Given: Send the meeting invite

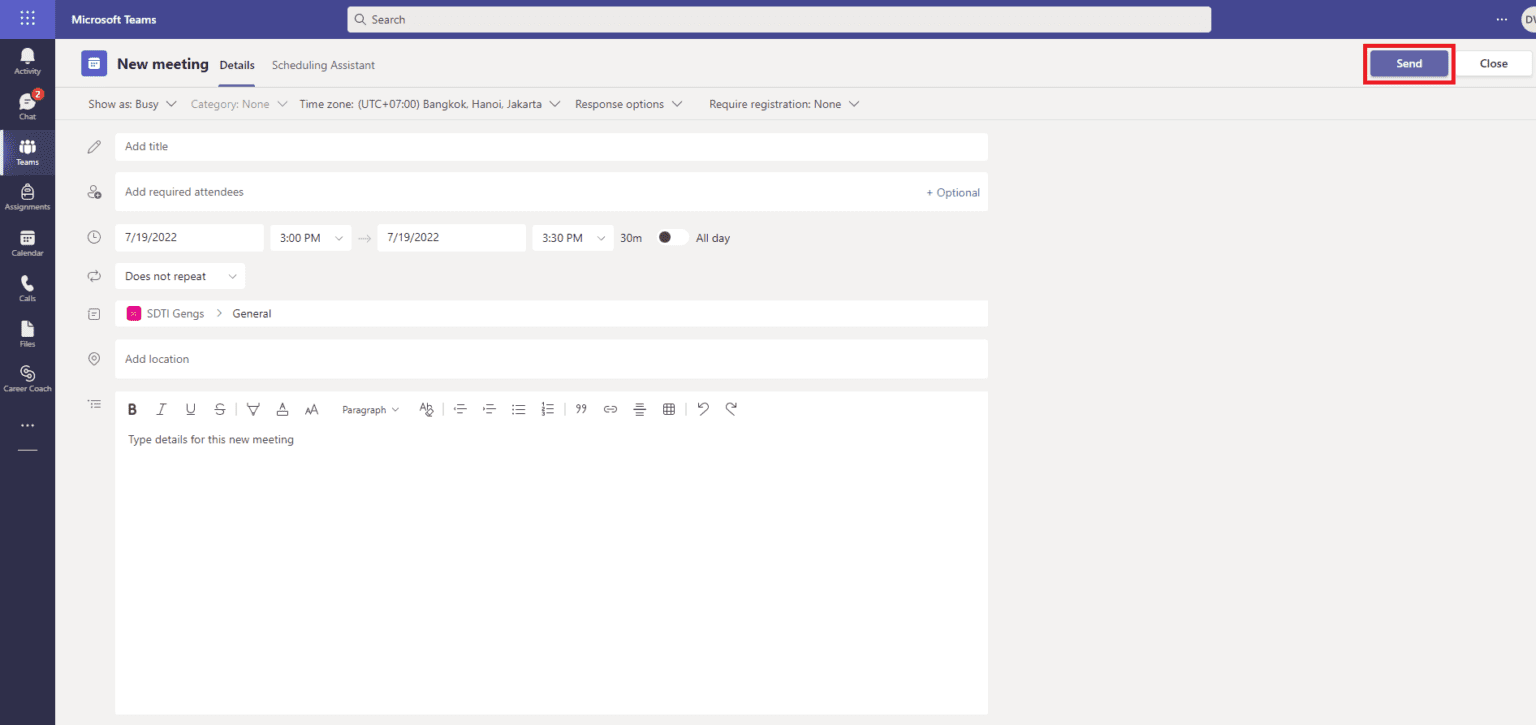Looking at the screenshot, I should (x=1409, y=63).
